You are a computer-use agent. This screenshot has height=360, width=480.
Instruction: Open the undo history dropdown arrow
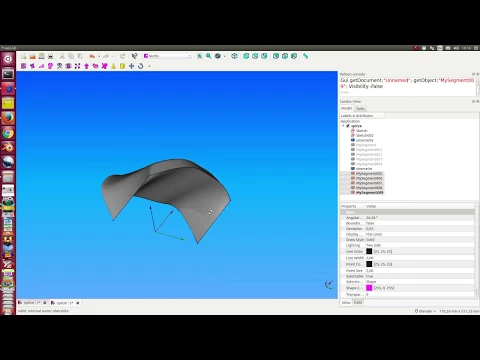coord(99,56)
